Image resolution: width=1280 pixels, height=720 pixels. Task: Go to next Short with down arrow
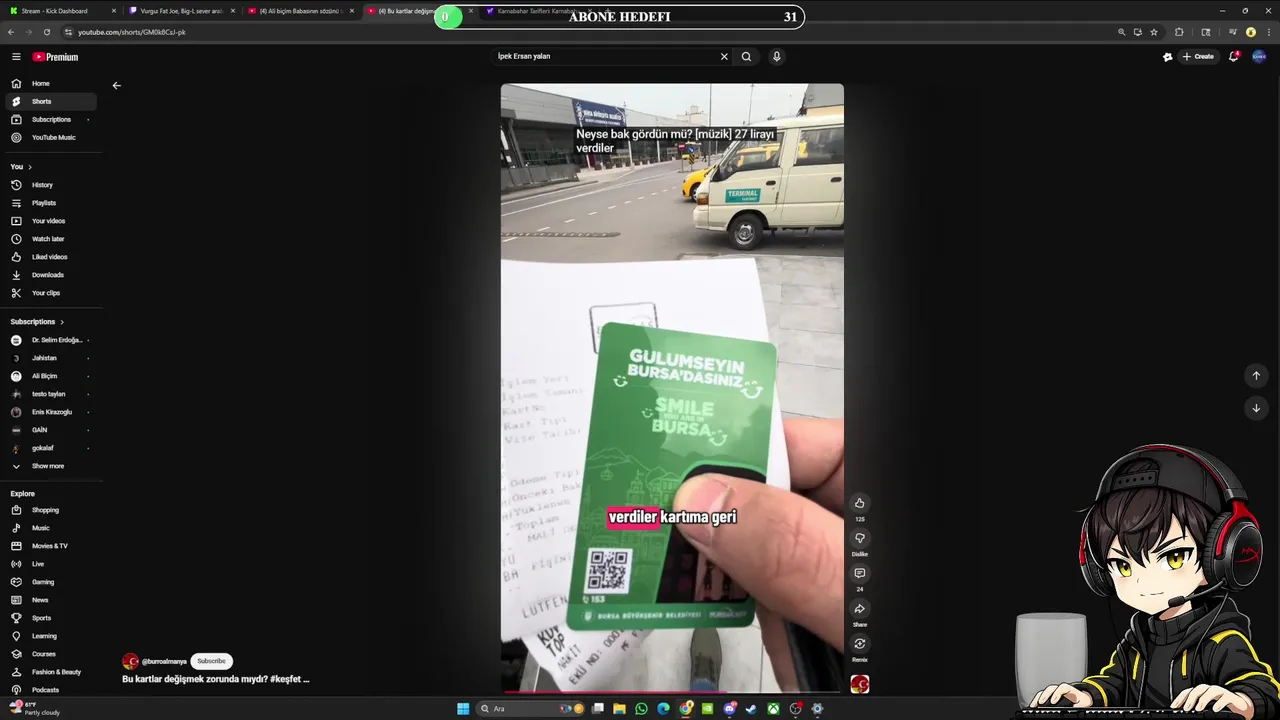pos(1256,408)
